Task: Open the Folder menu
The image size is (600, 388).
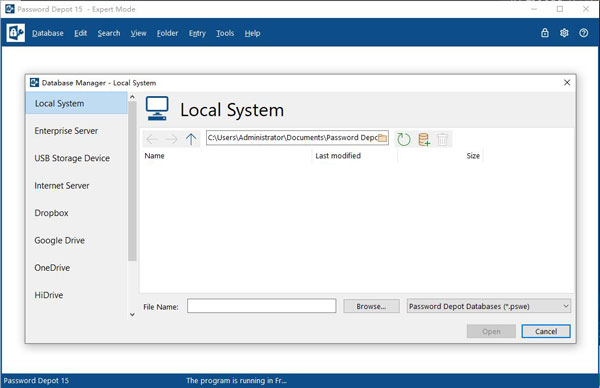Action: [x=167, y=33]
